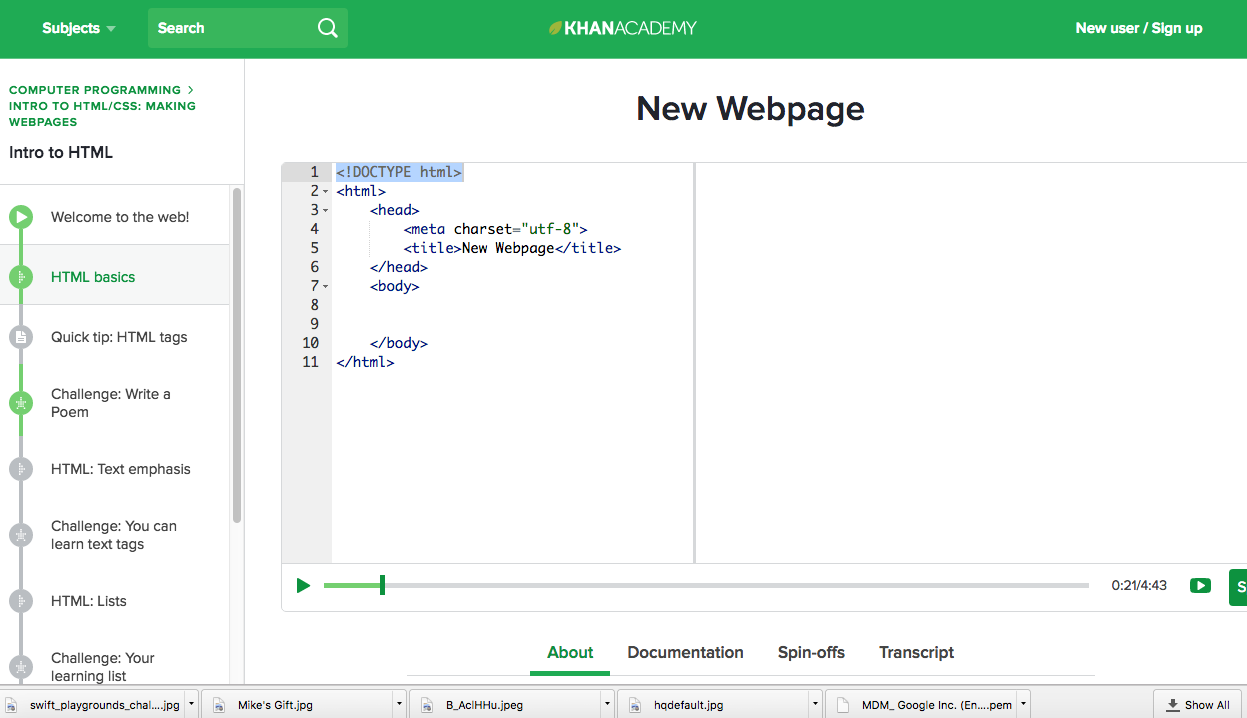This screenshot has width=1247, height=718.
Task: Open the B_AclHHu.jpeg download options arrow
Action: [607, 704]
